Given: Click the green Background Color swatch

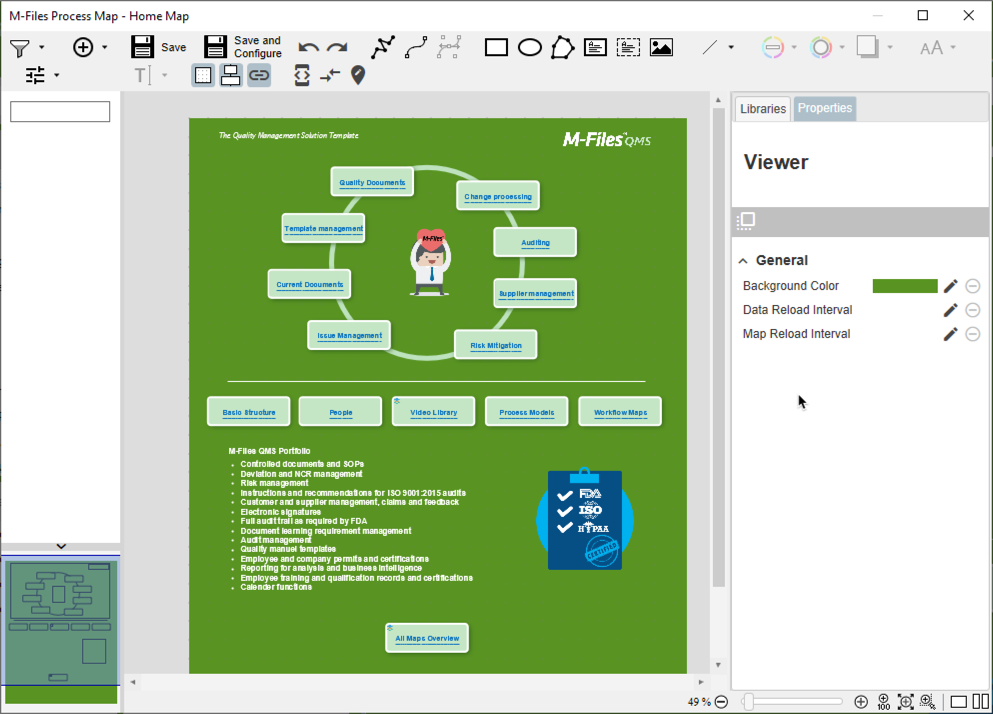Looking at the screenshot, I should [904, 286].
